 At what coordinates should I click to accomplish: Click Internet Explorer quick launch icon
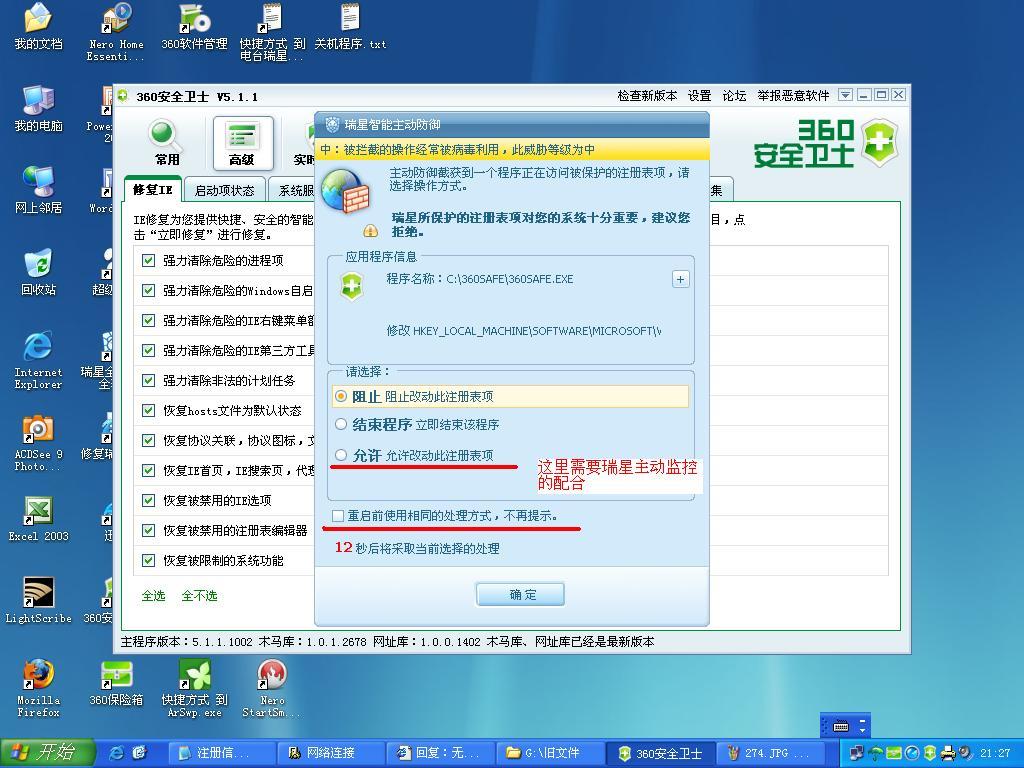[117, 753]
